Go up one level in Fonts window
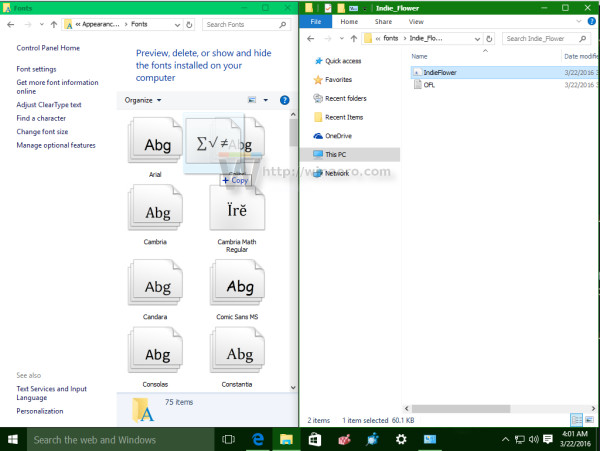The width and height of the screenshot is (600, 451). coord(54,24)
